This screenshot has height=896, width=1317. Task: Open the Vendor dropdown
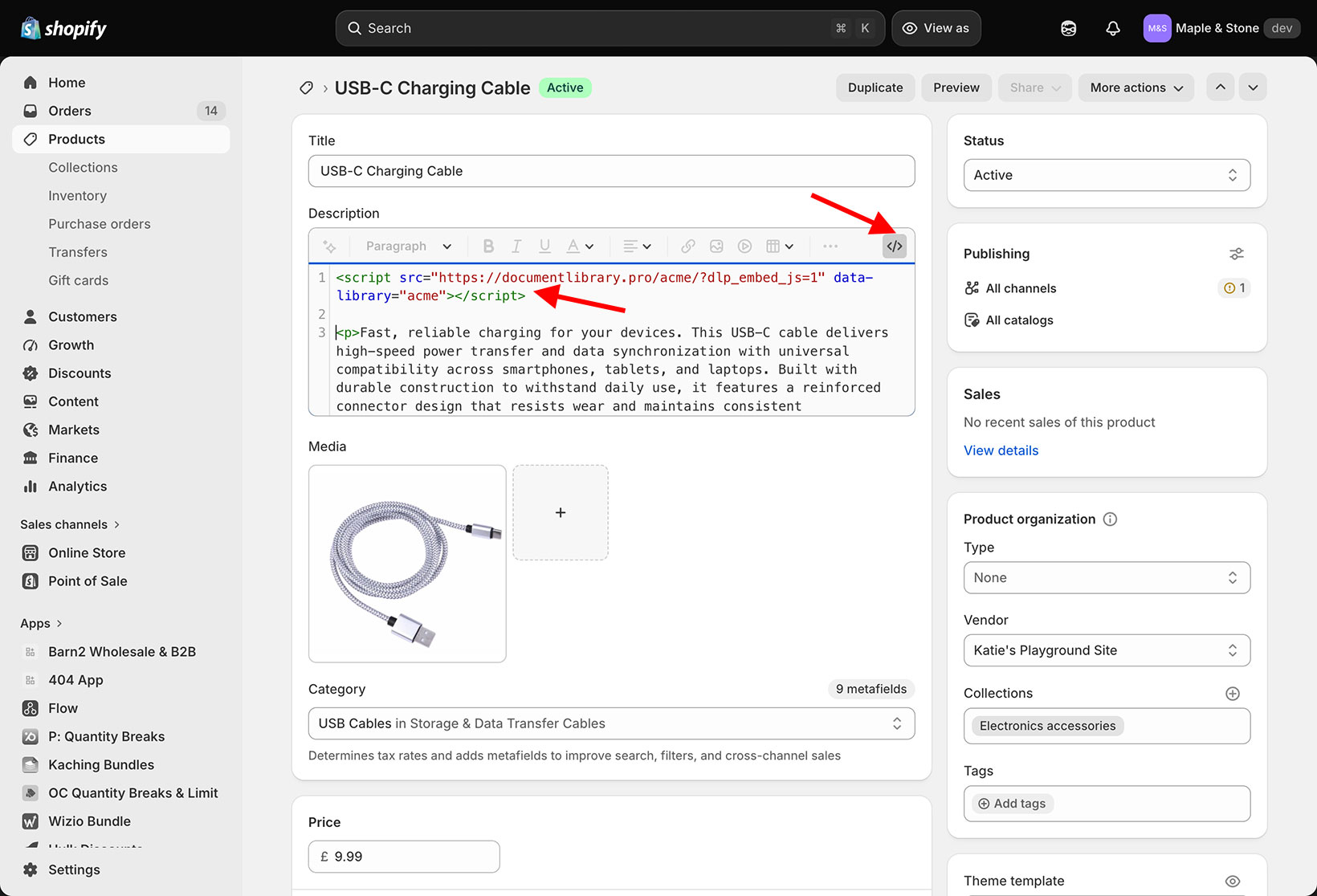point(1107,650)
